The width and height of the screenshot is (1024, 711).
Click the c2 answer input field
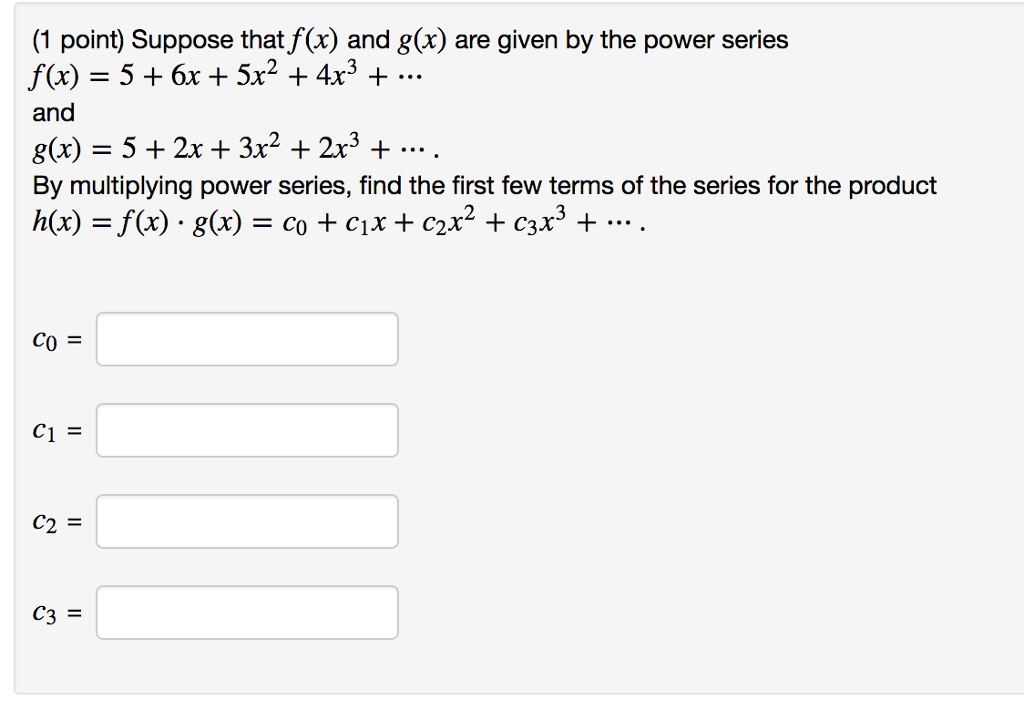point(246,520)
